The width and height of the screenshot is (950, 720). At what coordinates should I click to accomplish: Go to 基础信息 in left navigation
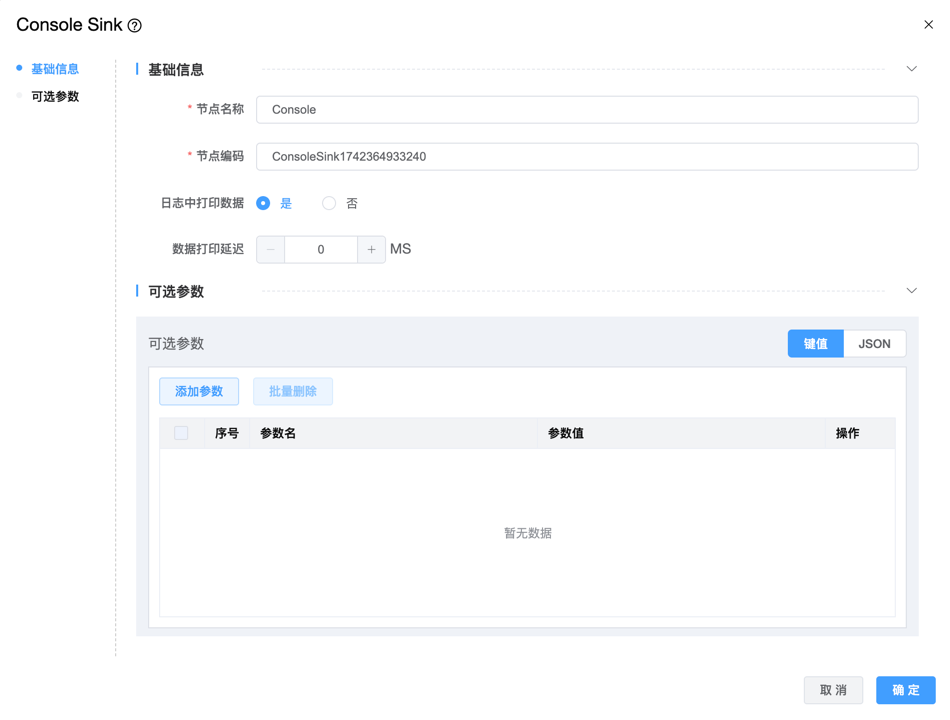pyautogui.click(x=55, y=69)
